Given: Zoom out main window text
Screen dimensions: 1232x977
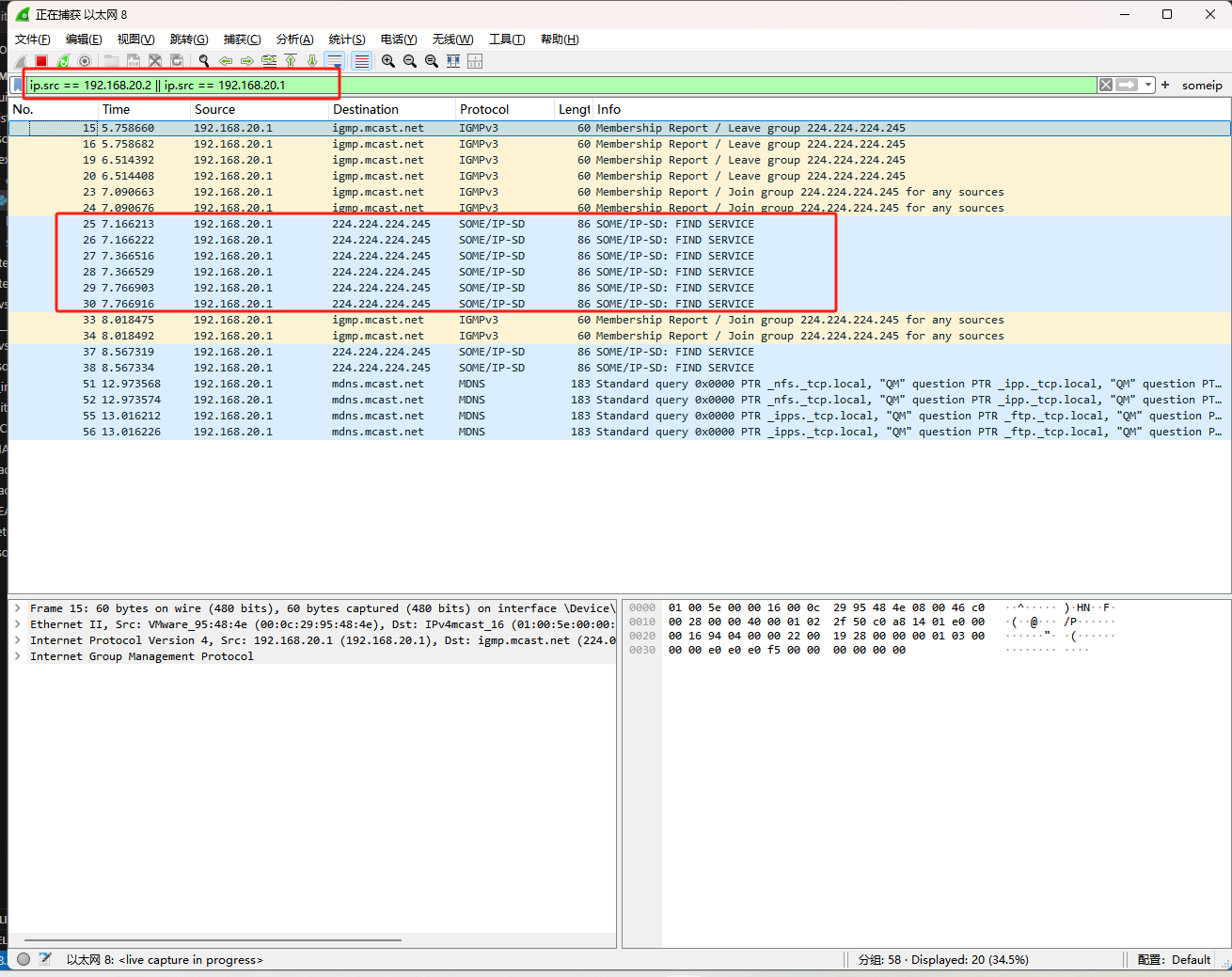Looking at the screenshot, I should 410,61.
